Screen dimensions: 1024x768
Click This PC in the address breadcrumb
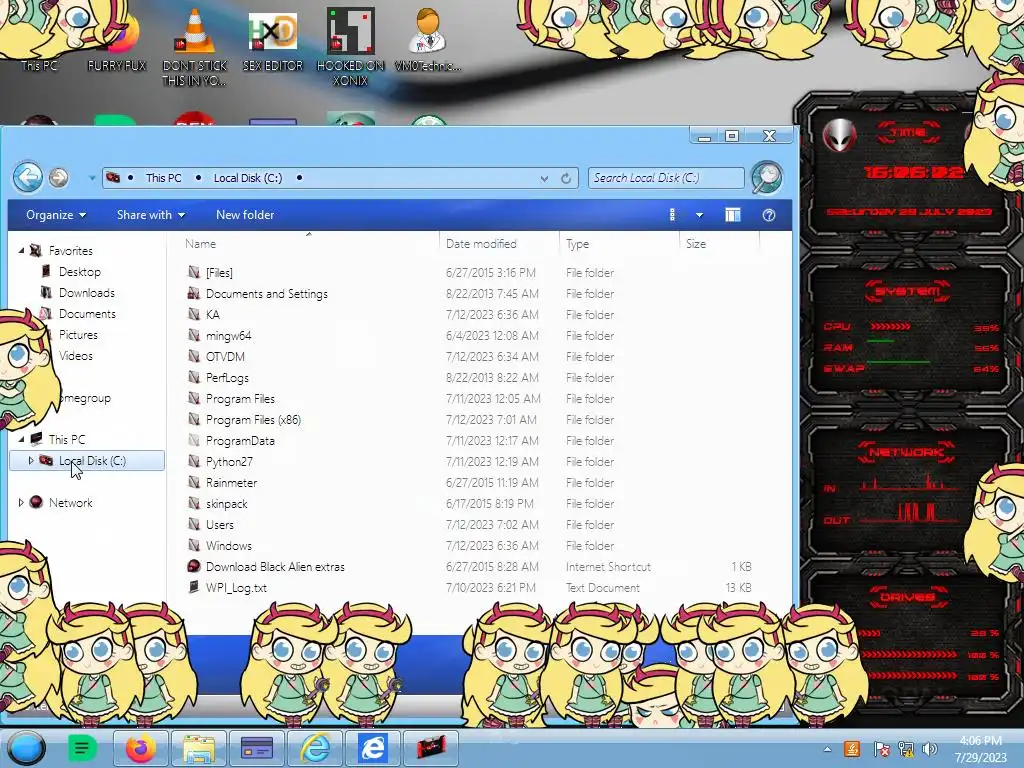coord(163,178)
